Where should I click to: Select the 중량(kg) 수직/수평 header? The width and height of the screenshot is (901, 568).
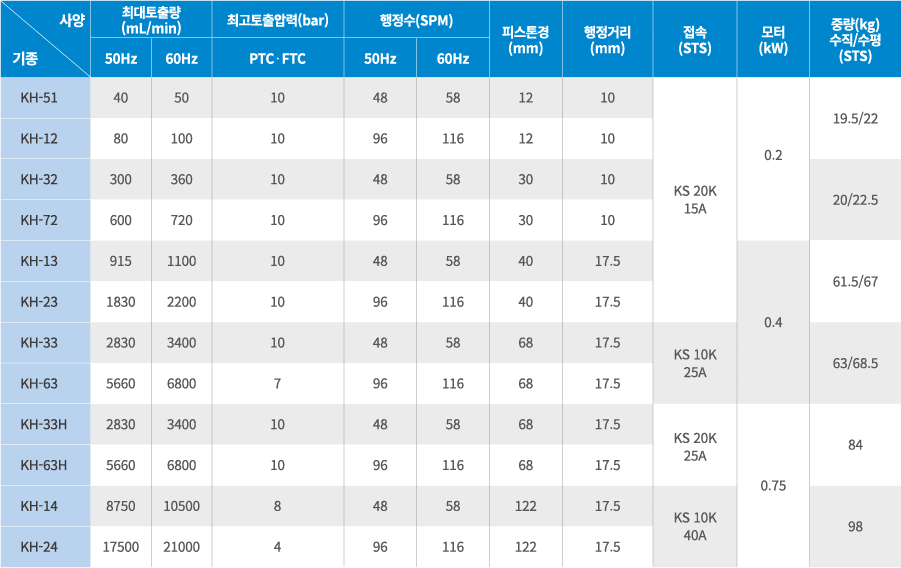[x=855, y=39]
